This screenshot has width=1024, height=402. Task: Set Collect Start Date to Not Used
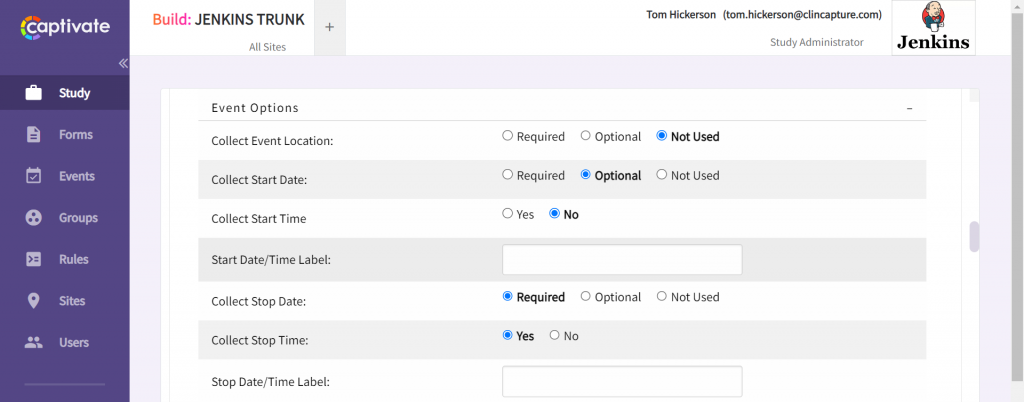tap(662, 175)
